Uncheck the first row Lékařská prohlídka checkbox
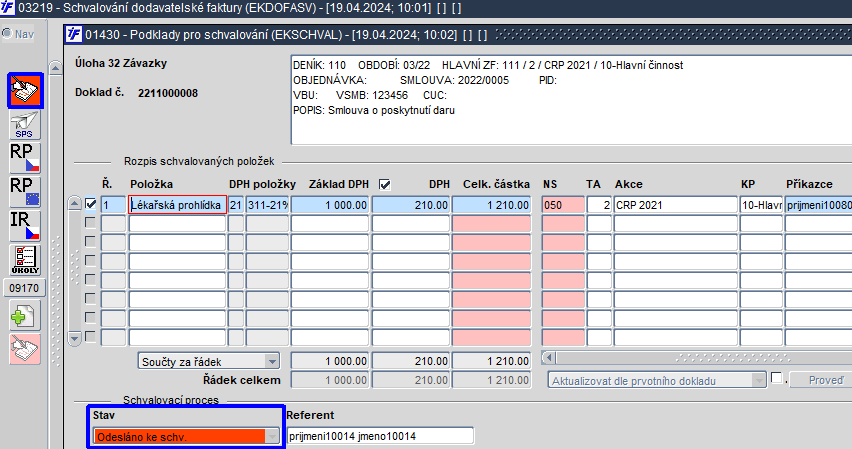This screenshot has width=852, height=449. click(x=91, y=204)
